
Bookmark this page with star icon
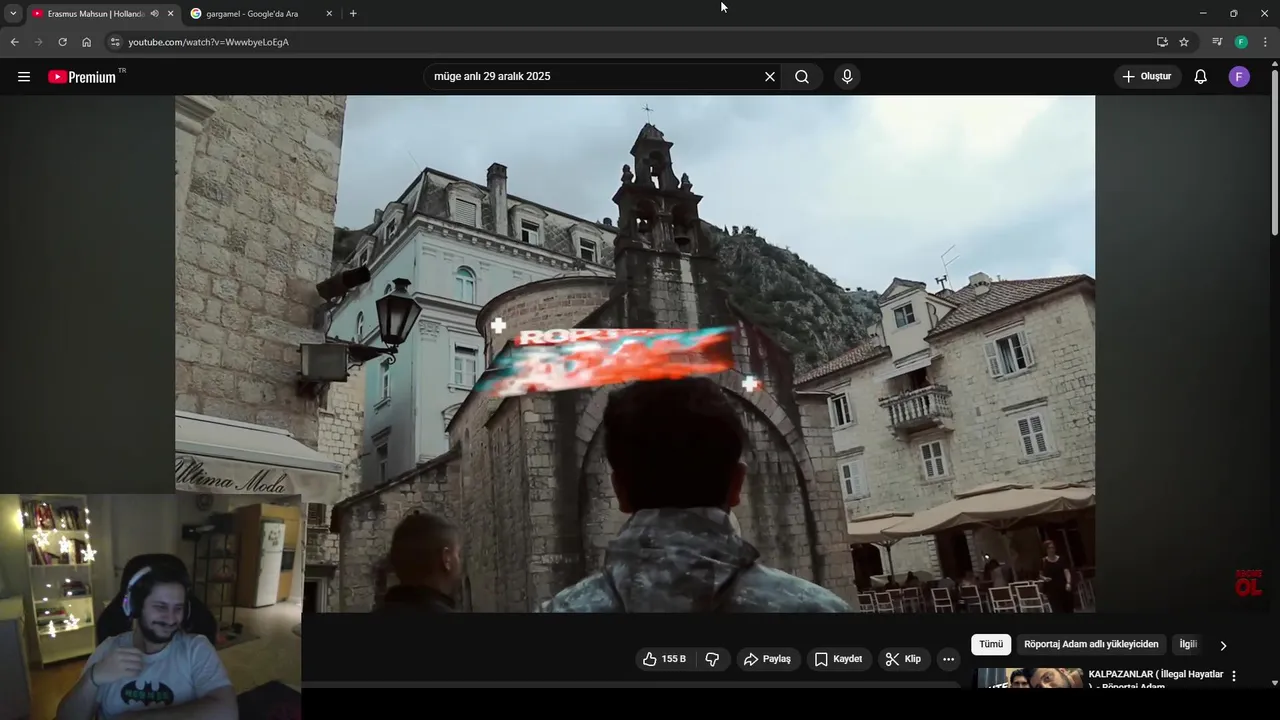1184,42
